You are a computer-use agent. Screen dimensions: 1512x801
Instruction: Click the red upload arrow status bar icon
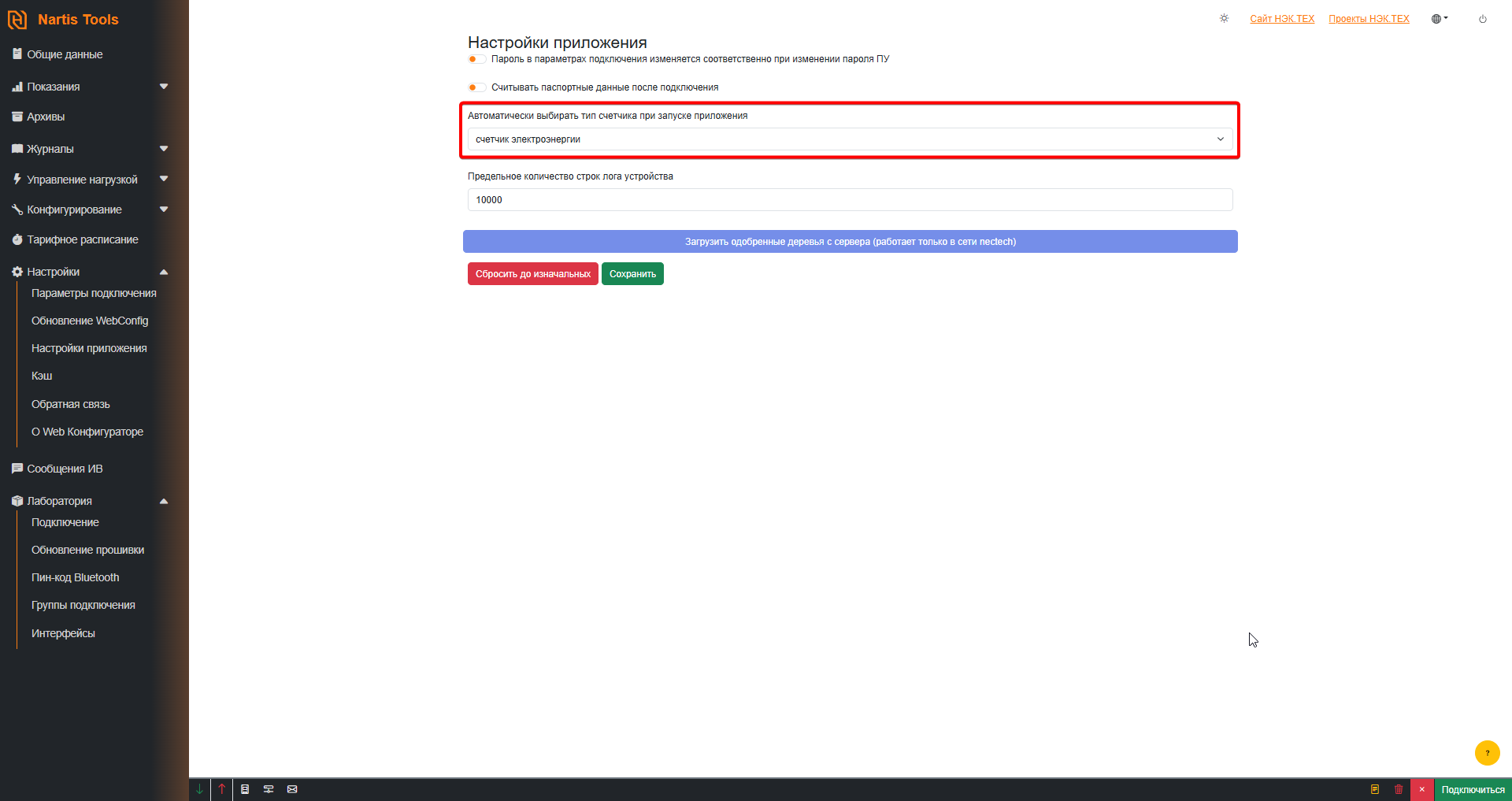coord(221,788)
